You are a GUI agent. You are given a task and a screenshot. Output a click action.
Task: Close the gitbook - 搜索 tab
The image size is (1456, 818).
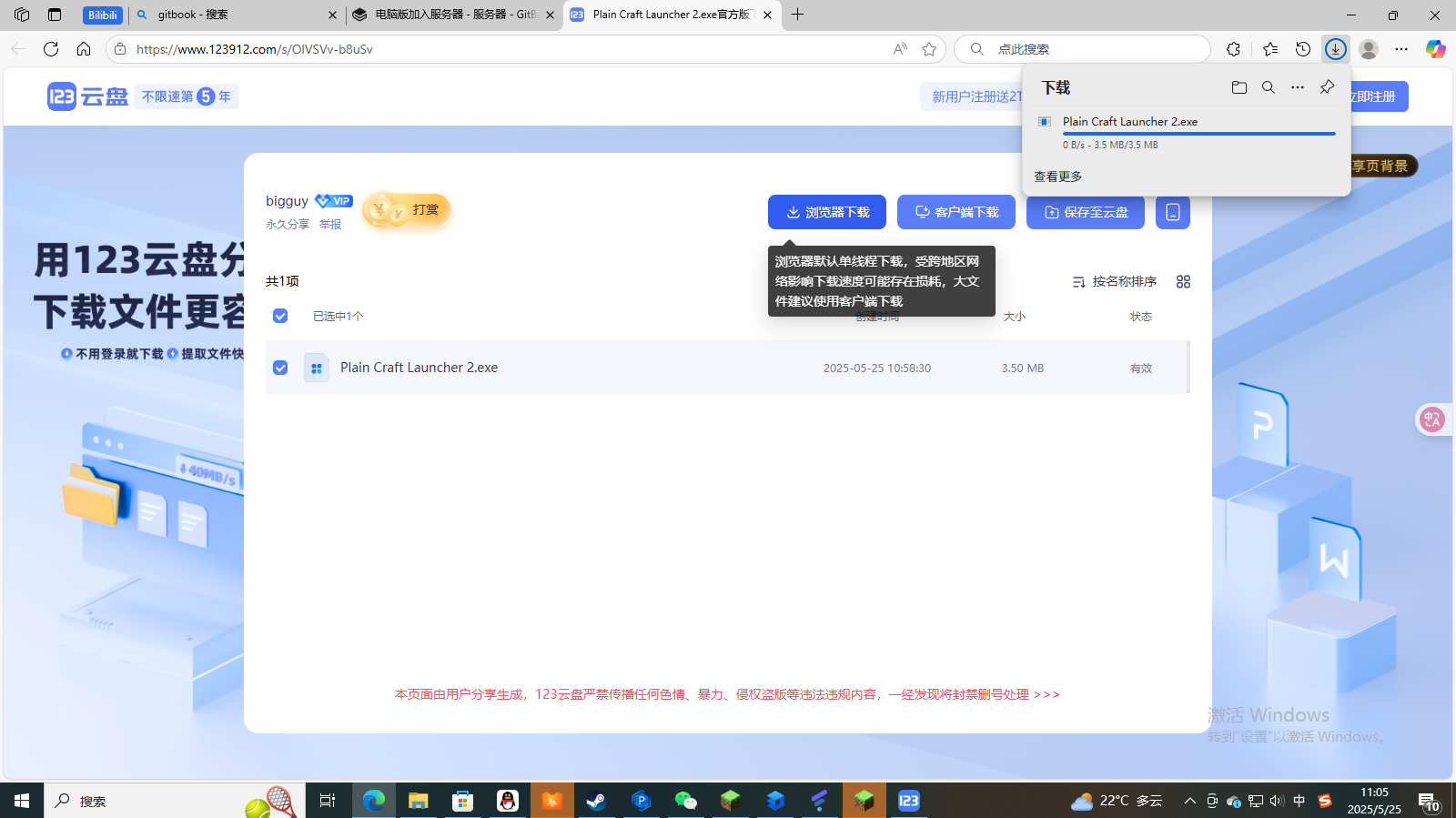pyautogui.click(x=332, y=15)
